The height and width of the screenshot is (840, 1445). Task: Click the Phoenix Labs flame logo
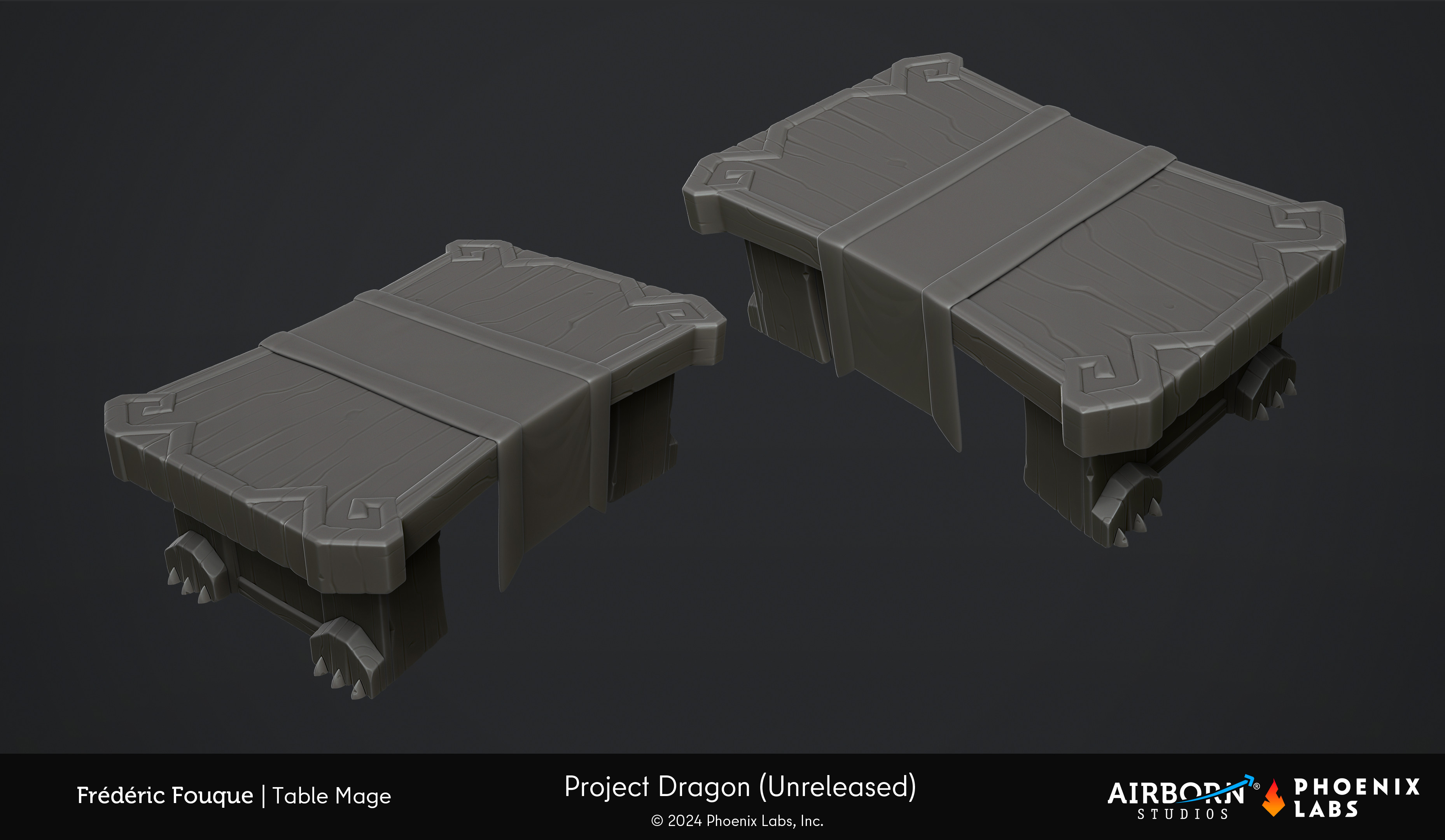point(1274,798)
